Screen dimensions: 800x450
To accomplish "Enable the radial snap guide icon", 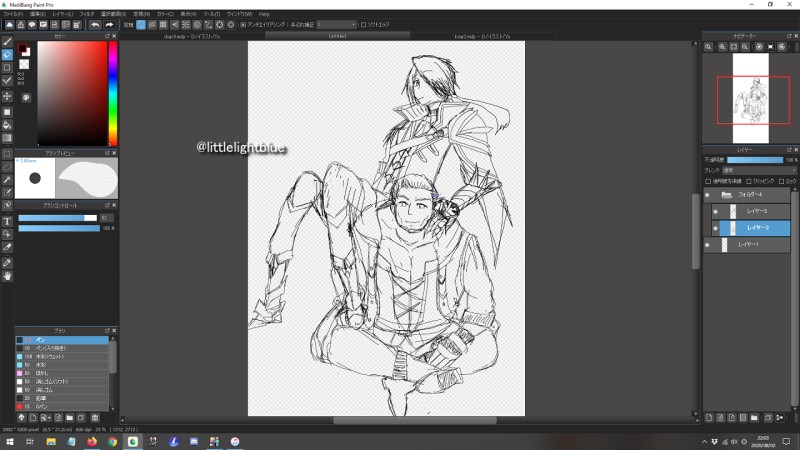I will coord(186,24).
